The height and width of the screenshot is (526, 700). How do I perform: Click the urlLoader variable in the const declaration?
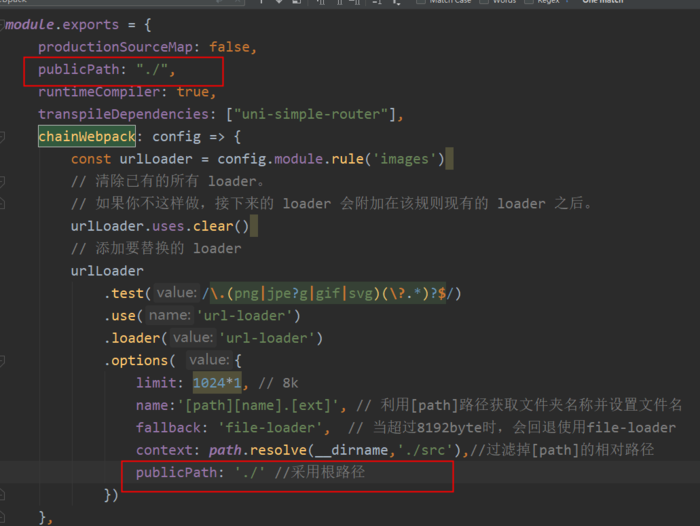156,159
